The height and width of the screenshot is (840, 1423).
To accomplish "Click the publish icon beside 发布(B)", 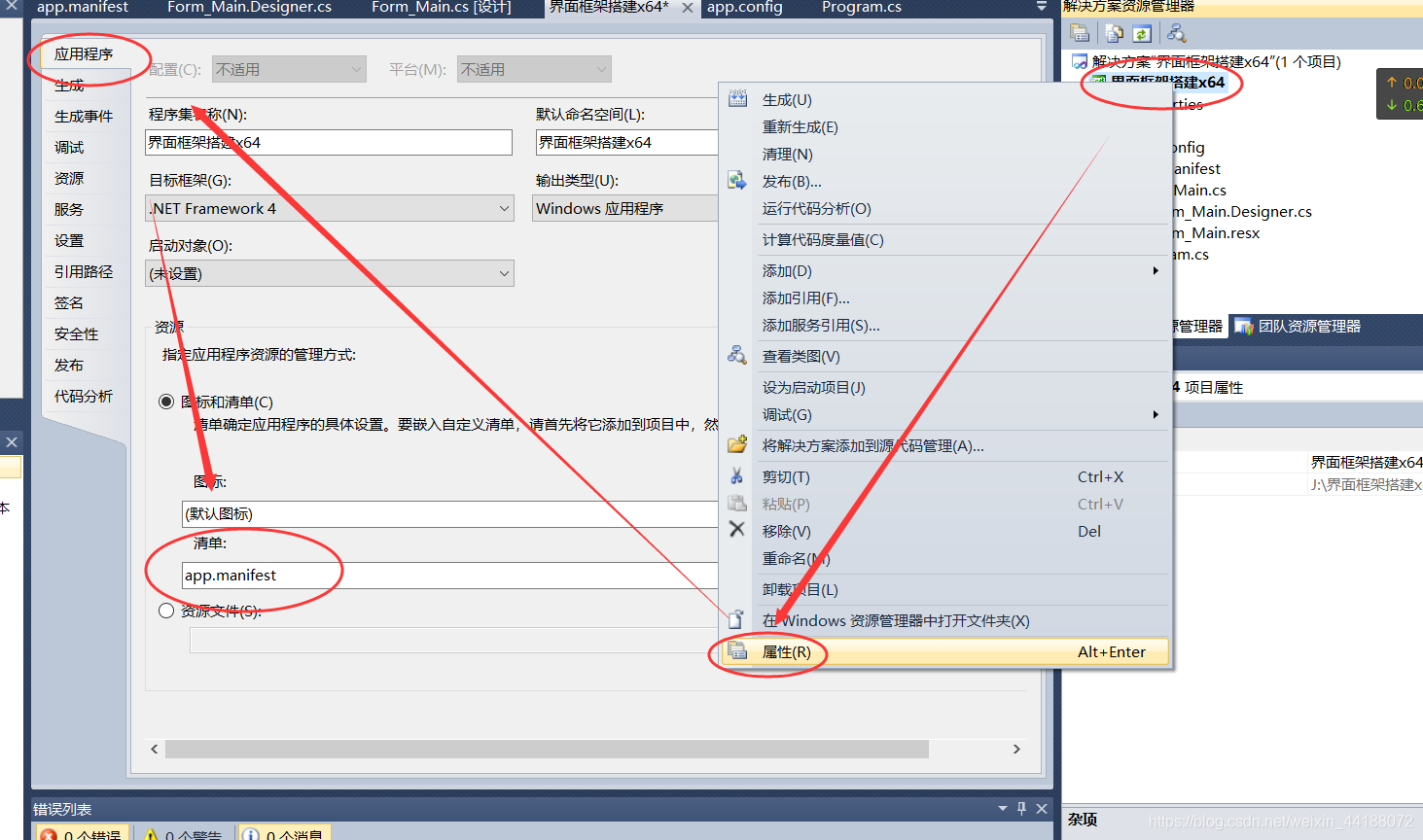I will (737, 181).
